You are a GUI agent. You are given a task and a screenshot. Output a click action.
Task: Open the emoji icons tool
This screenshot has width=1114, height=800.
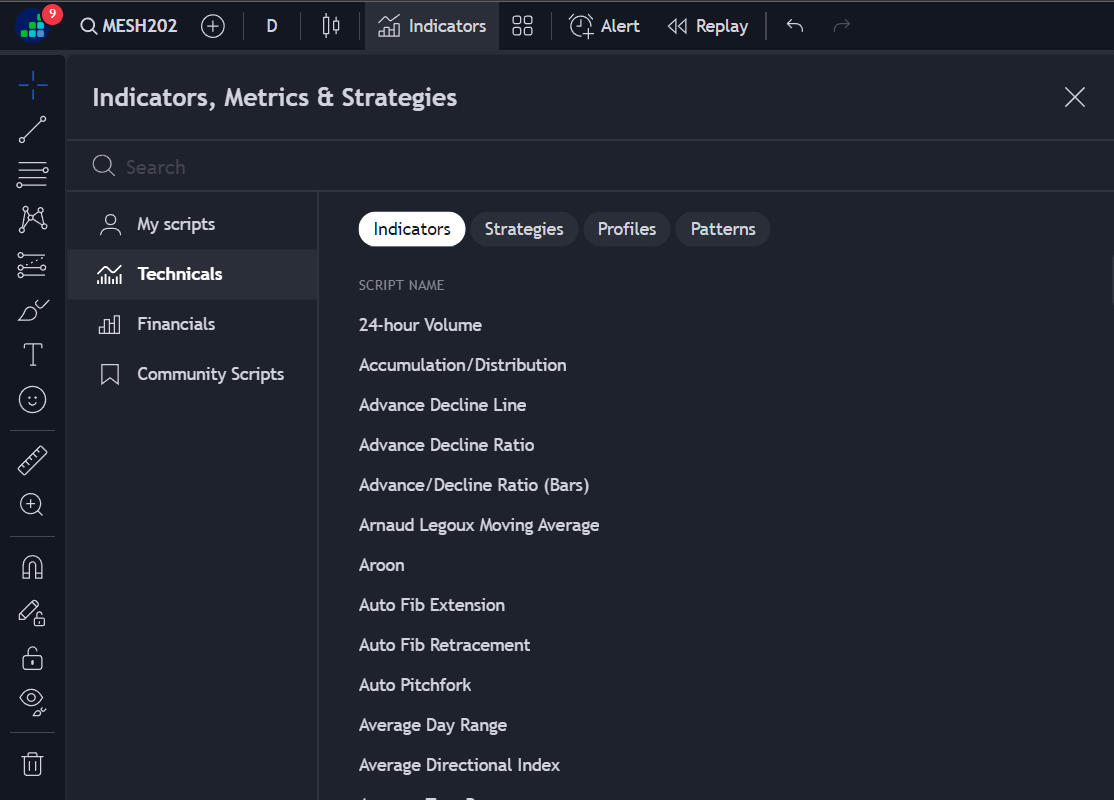(x=33, y=399)
